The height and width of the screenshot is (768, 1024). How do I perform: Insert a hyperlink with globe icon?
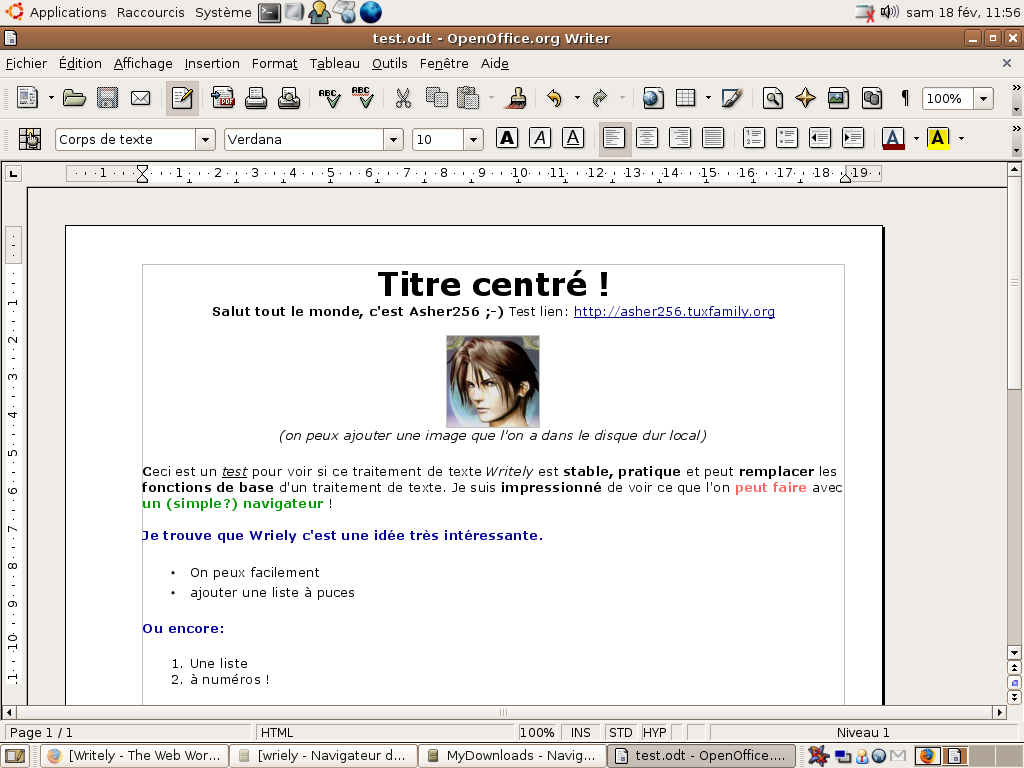tap(652, 98)
